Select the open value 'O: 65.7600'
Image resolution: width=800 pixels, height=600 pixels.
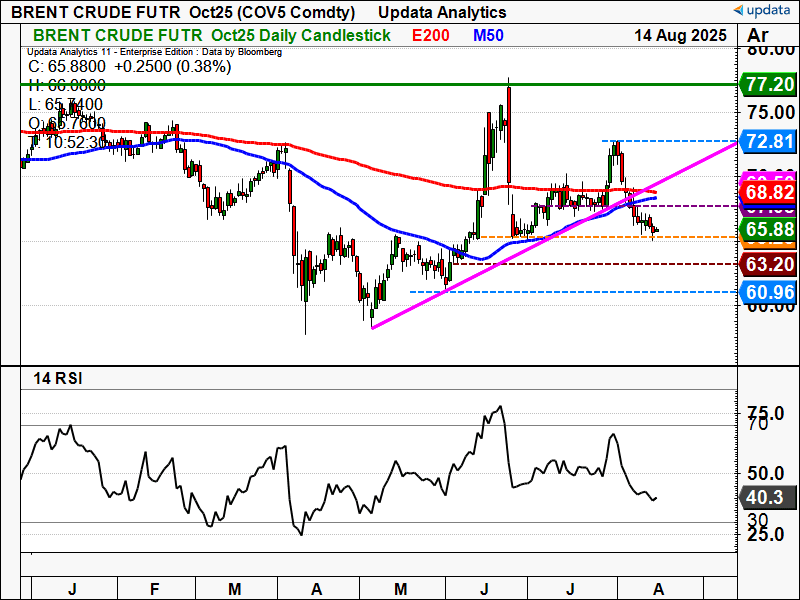[67, 123]
